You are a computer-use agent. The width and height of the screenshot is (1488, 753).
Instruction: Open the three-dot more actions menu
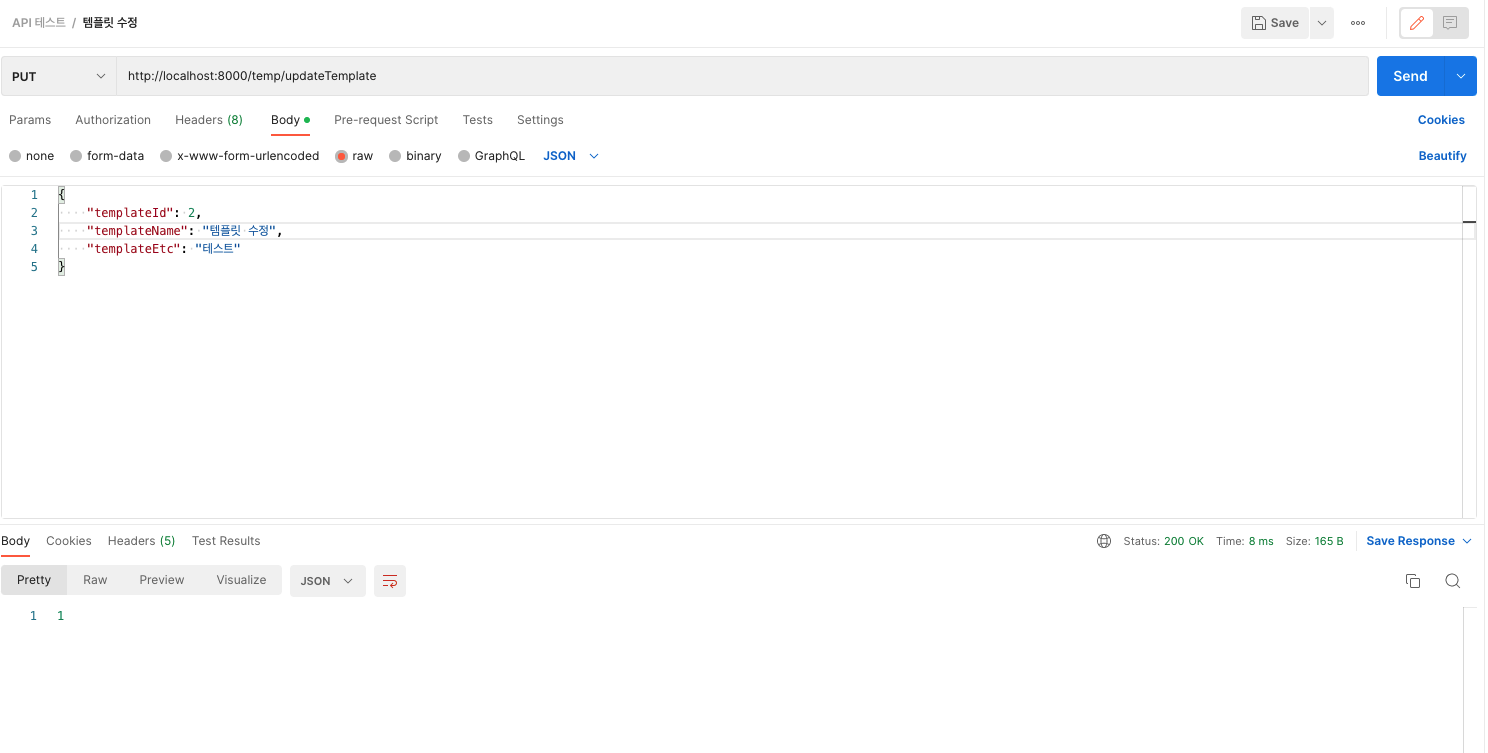click(x=1358, y=23)
